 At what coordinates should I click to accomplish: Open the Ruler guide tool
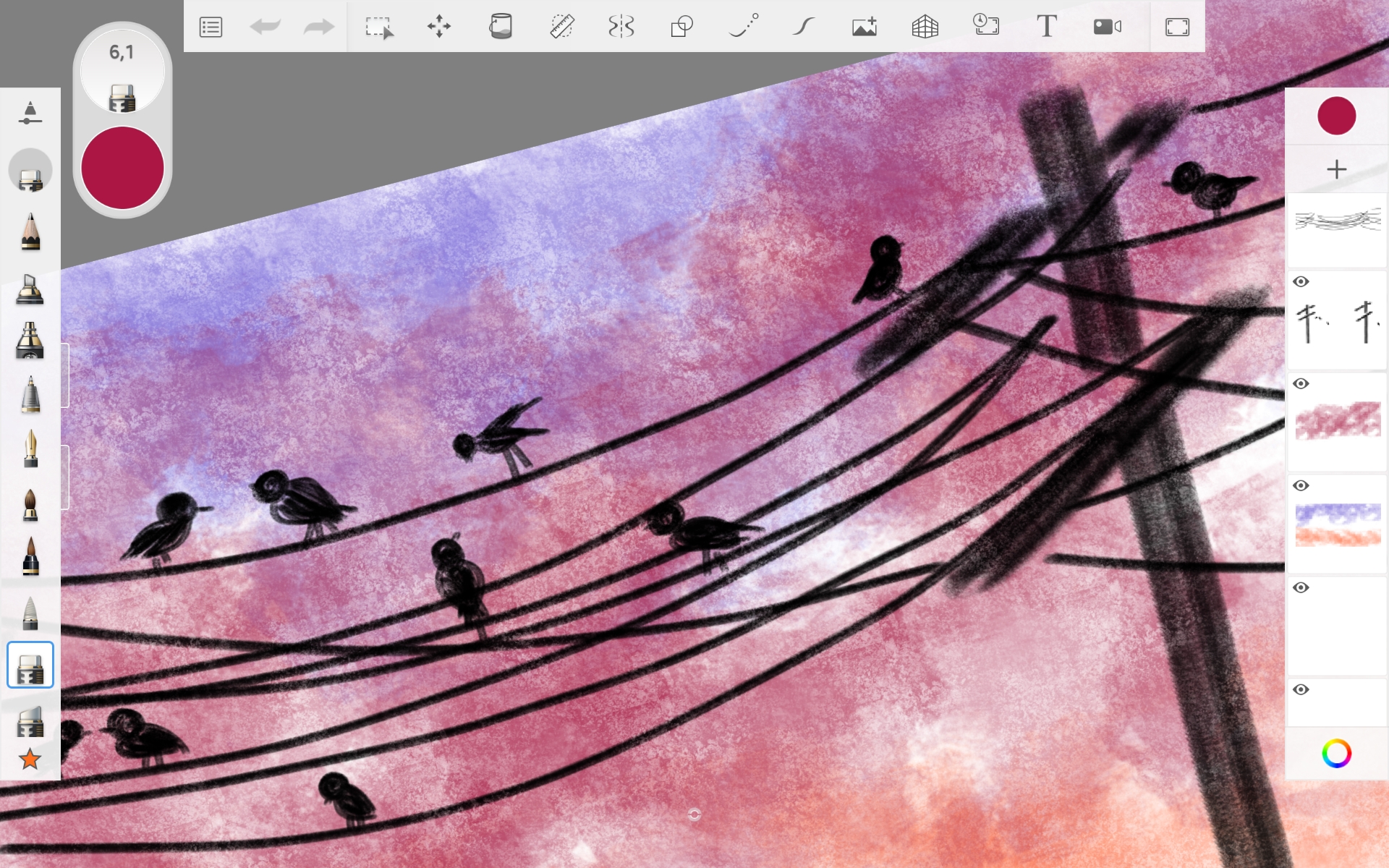coord(561,27)
